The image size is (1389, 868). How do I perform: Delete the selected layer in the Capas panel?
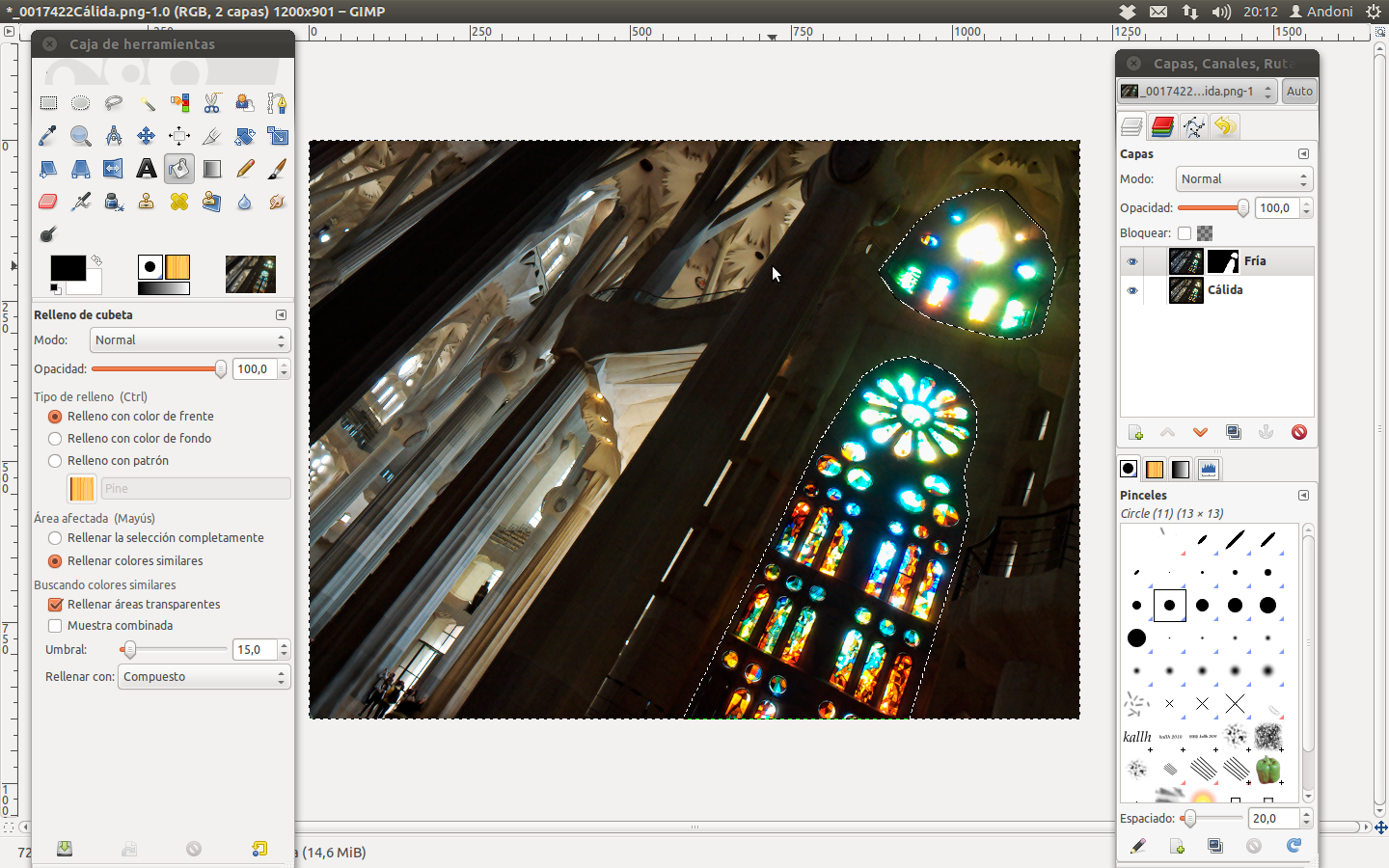tap(1299, 432)
